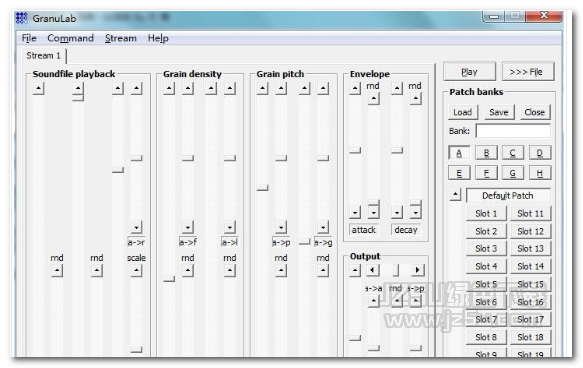Choose patch Slot 1
The image size is (583, 368).
point(486,213)
